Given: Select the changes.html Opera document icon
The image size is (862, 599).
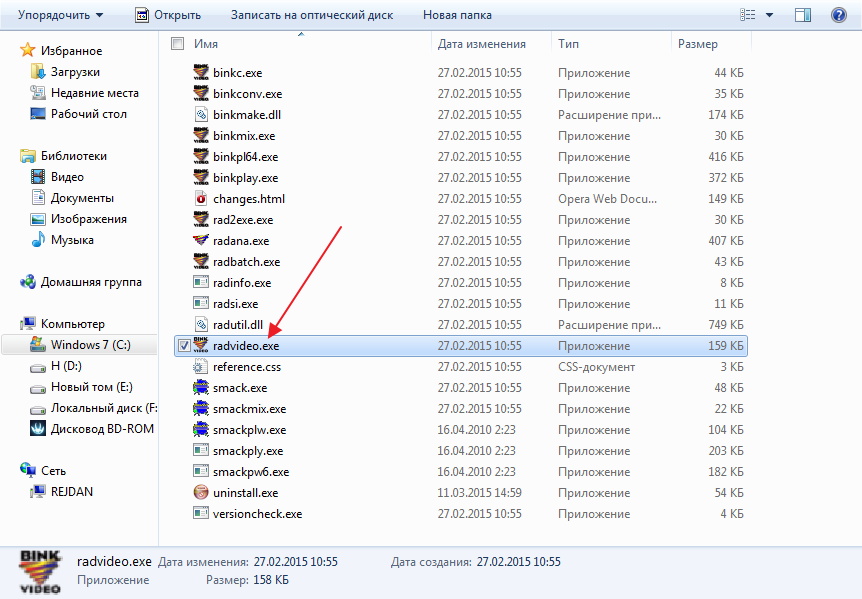Looking at the screenshot, I should [201, 198].
